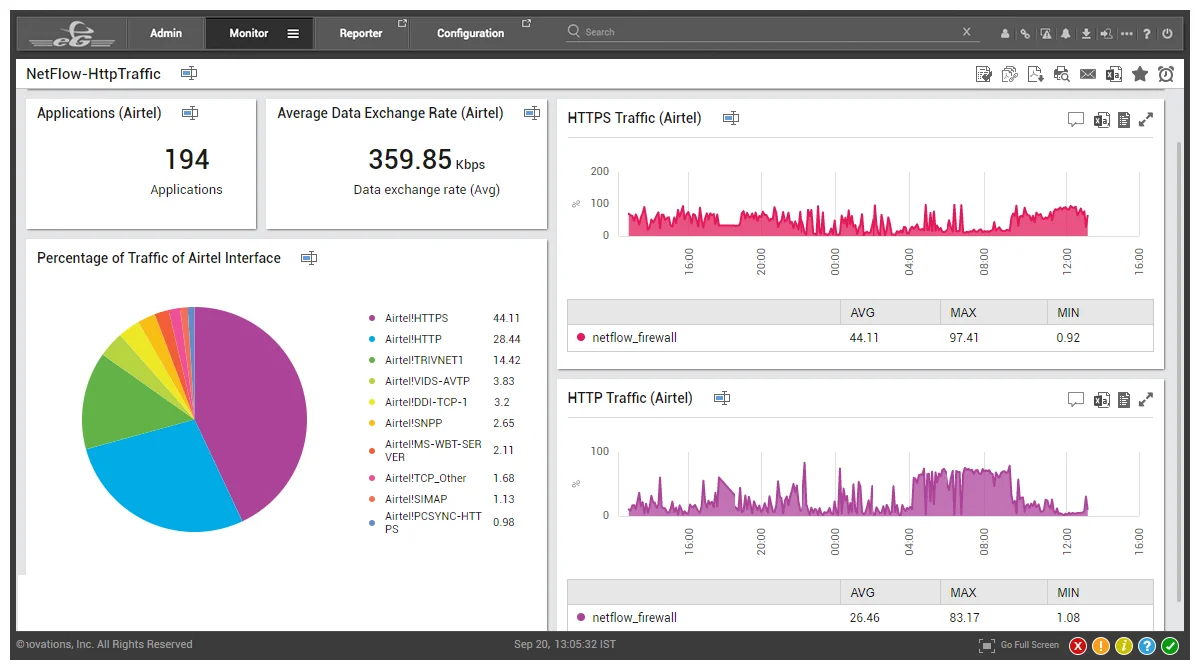
Task: Click Airtel!!SNPP legend entry
Action: [413, 423]
